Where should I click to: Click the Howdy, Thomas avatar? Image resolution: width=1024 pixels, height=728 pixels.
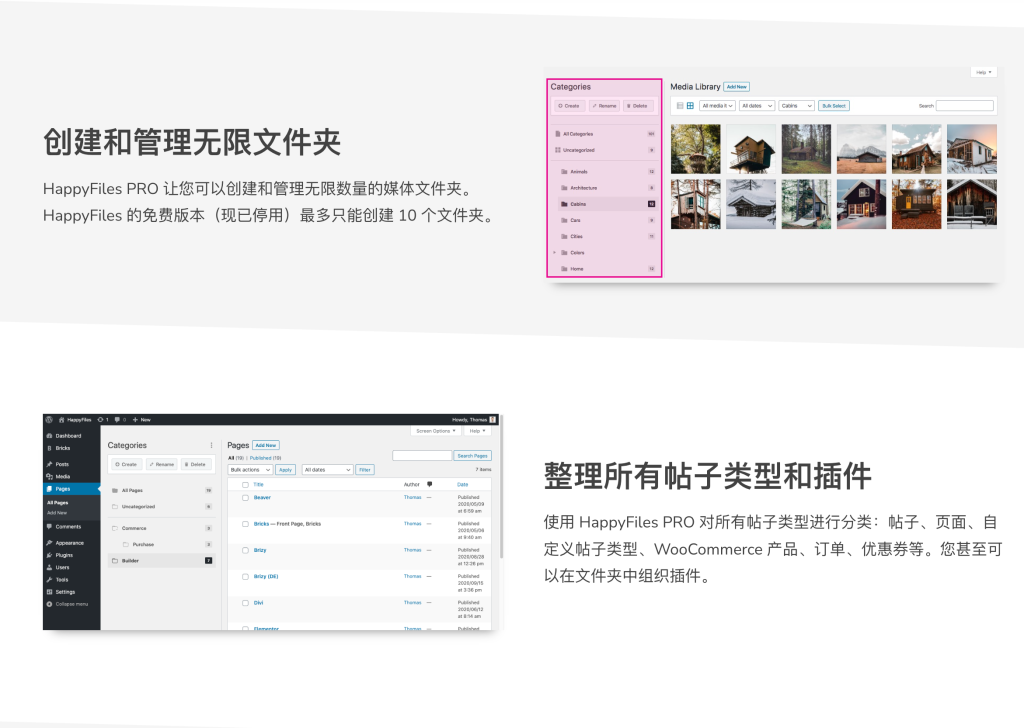pyautogui.click(x=492, y=420)
